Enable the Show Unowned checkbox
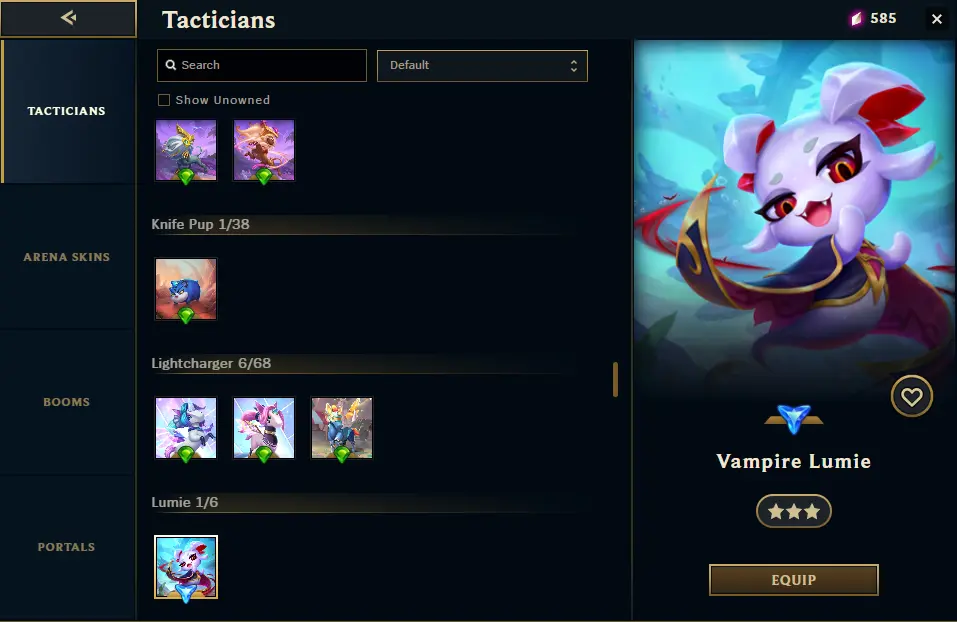The image size is (957, 622). coord(164,100)
